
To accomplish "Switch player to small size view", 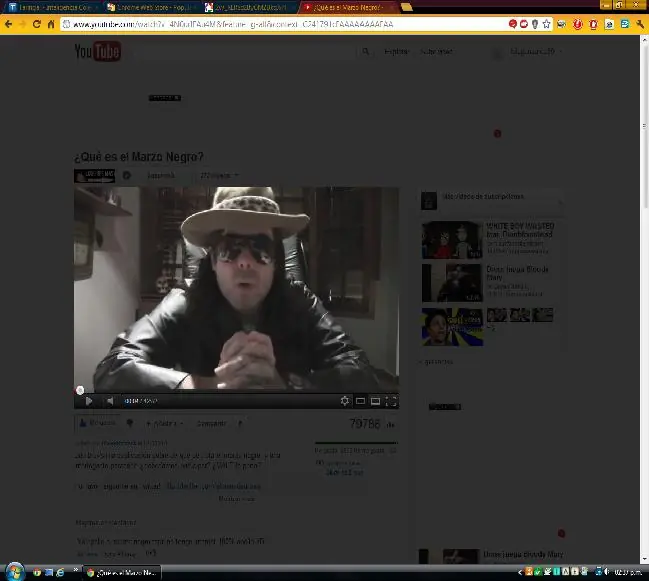I will coord(360,401).
